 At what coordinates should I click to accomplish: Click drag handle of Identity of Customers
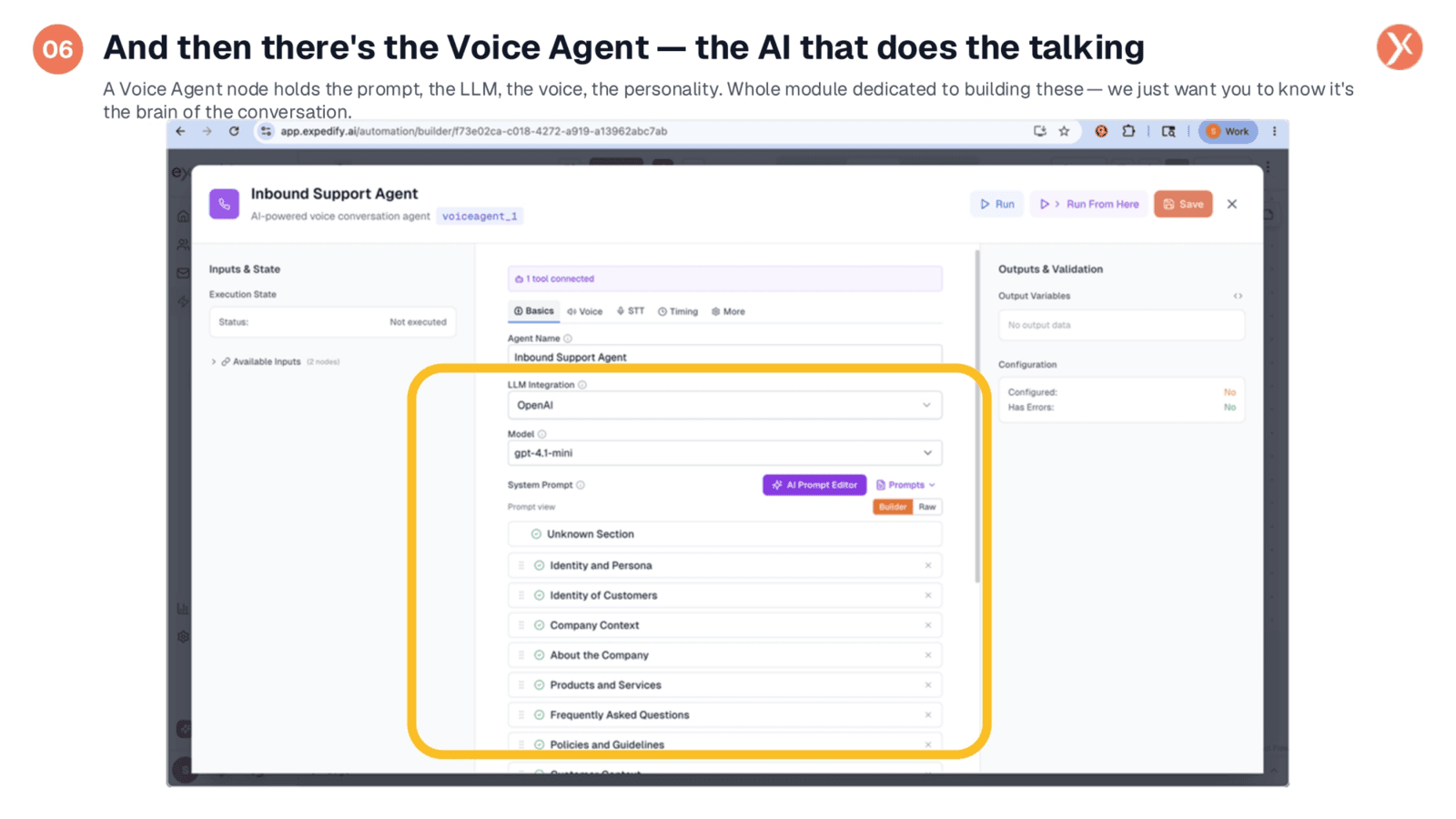(521, 595)
